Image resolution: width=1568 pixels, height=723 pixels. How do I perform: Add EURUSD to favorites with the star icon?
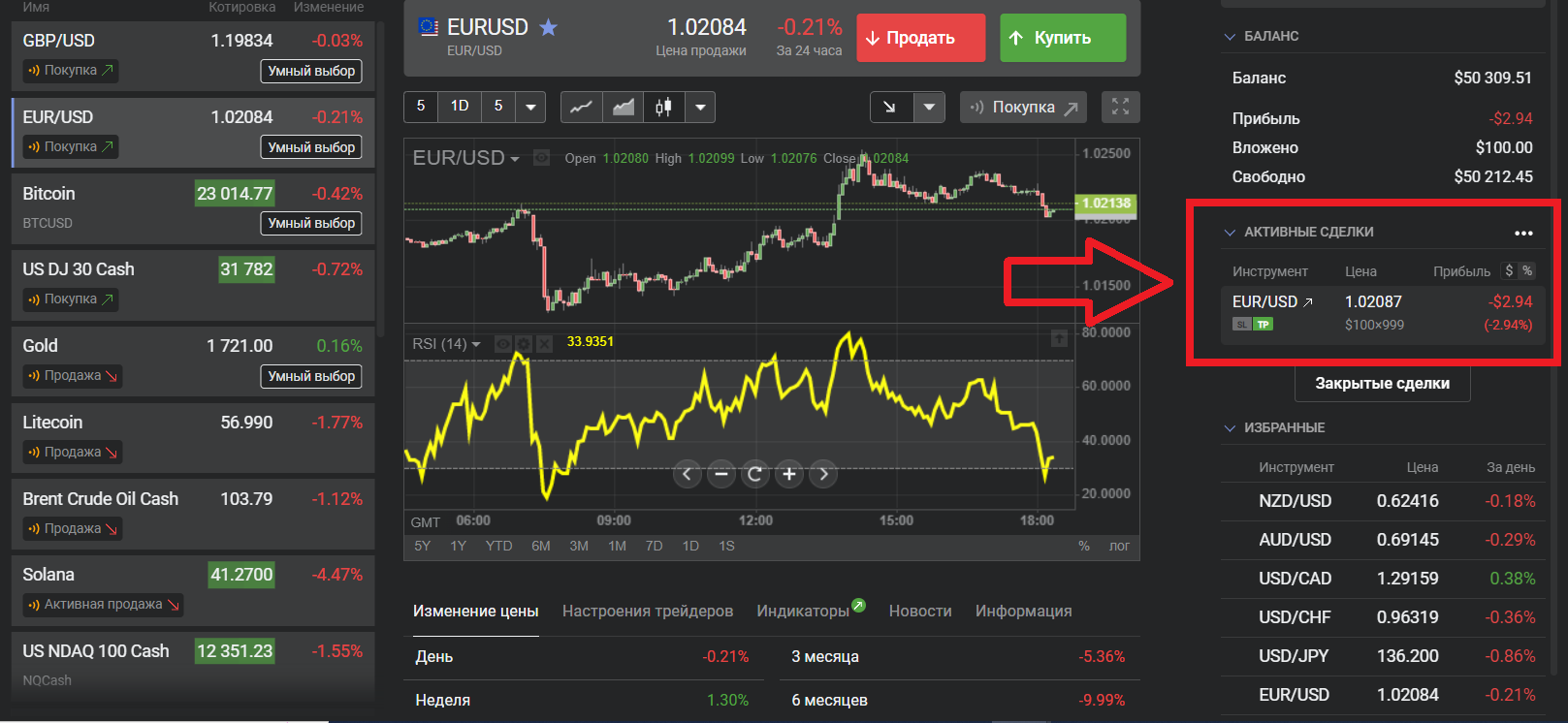(x=549, y=27)
